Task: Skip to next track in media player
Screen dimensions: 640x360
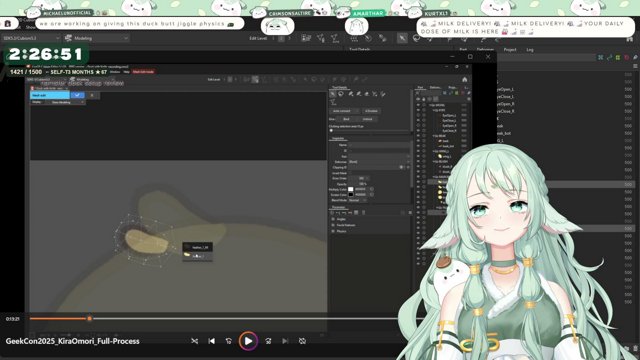Action: pyautogui.click(x=285, y=341)
